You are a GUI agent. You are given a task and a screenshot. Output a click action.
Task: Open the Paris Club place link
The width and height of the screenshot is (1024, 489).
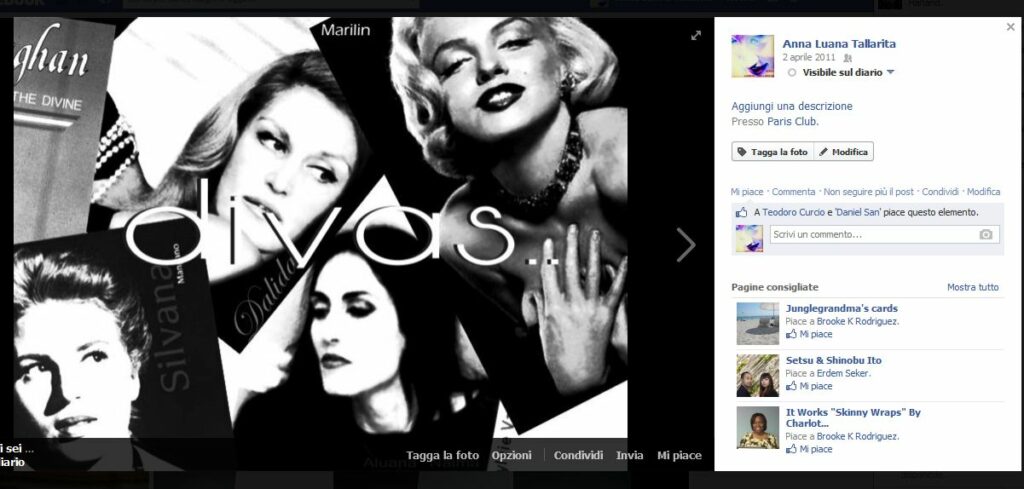point(792,121)
